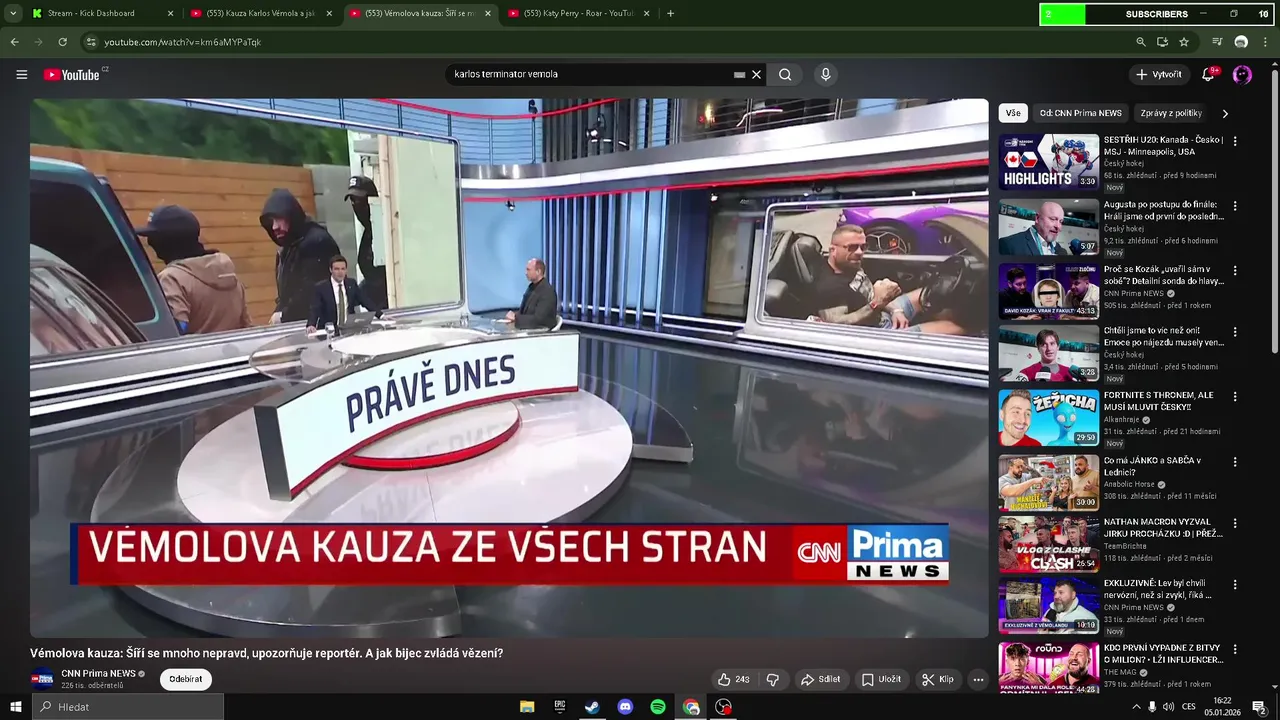Open YouTube notifications bell
This screenshot has height=720, width=1280.
(1209, 74)
